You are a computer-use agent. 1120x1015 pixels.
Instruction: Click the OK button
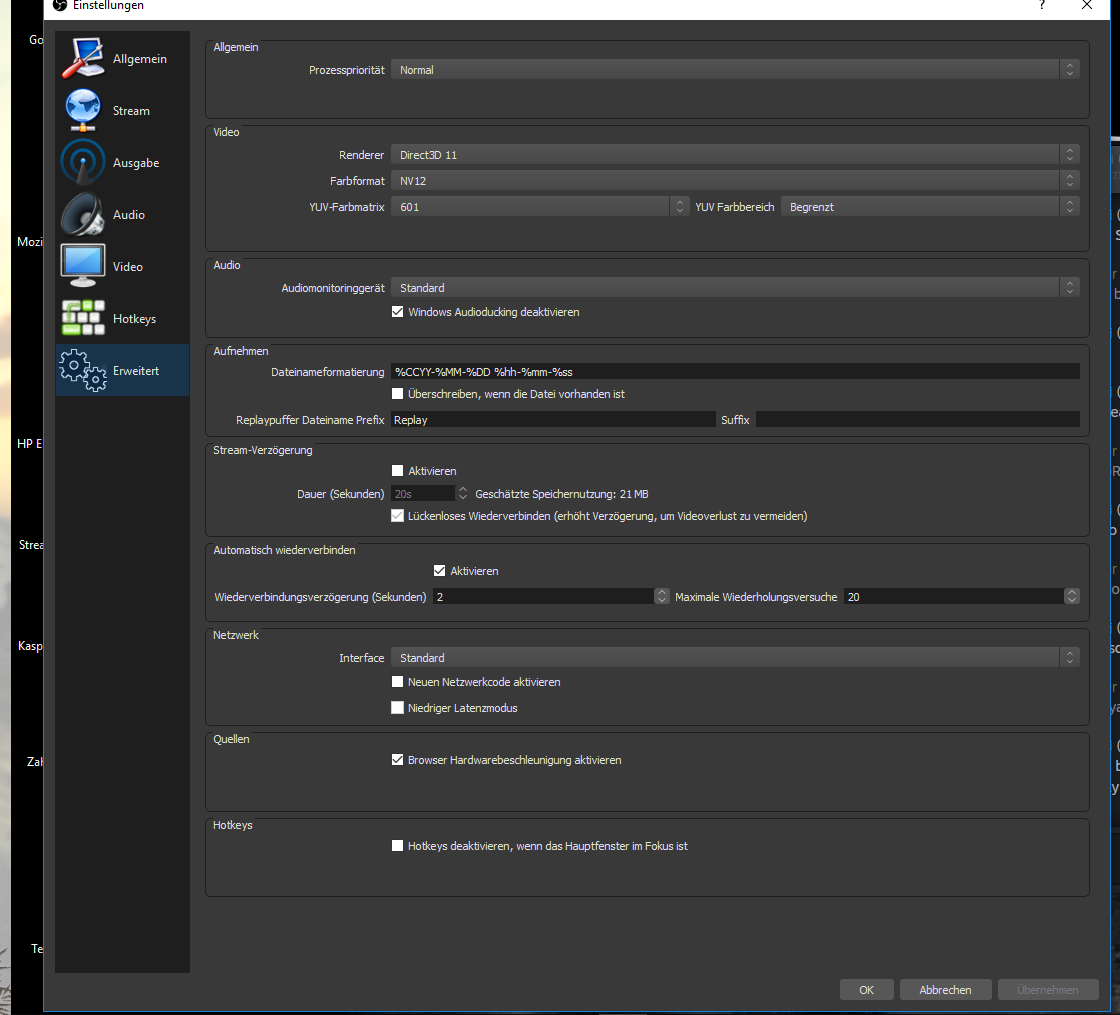click(866, 990)
